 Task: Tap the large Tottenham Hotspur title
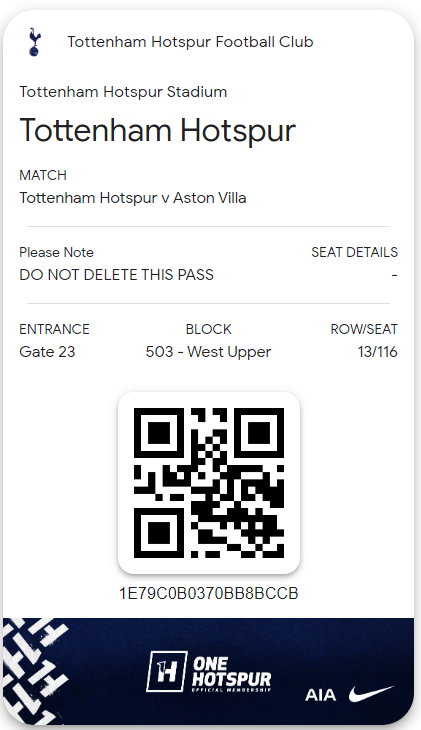pyautogui.click(x=157, y=130)
